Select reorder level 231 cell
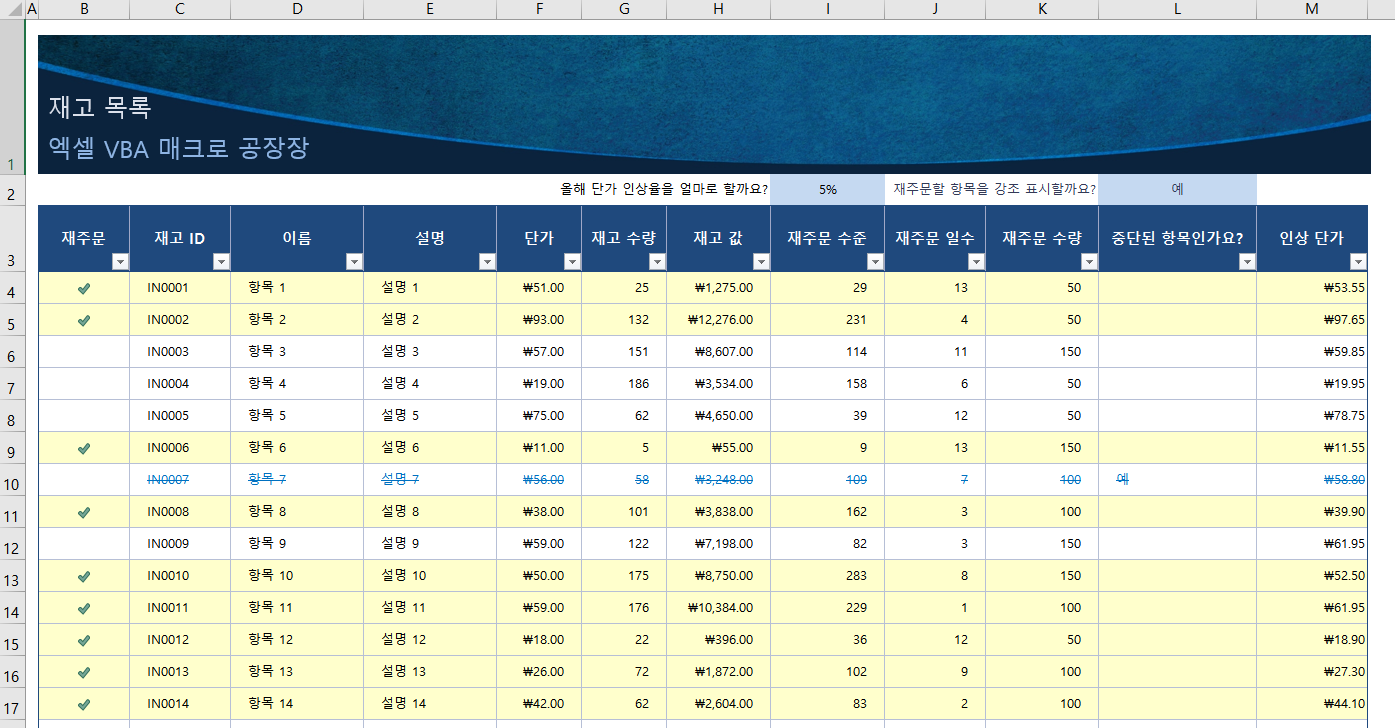Screen dimensions: 1395x728 coord(827,320)
